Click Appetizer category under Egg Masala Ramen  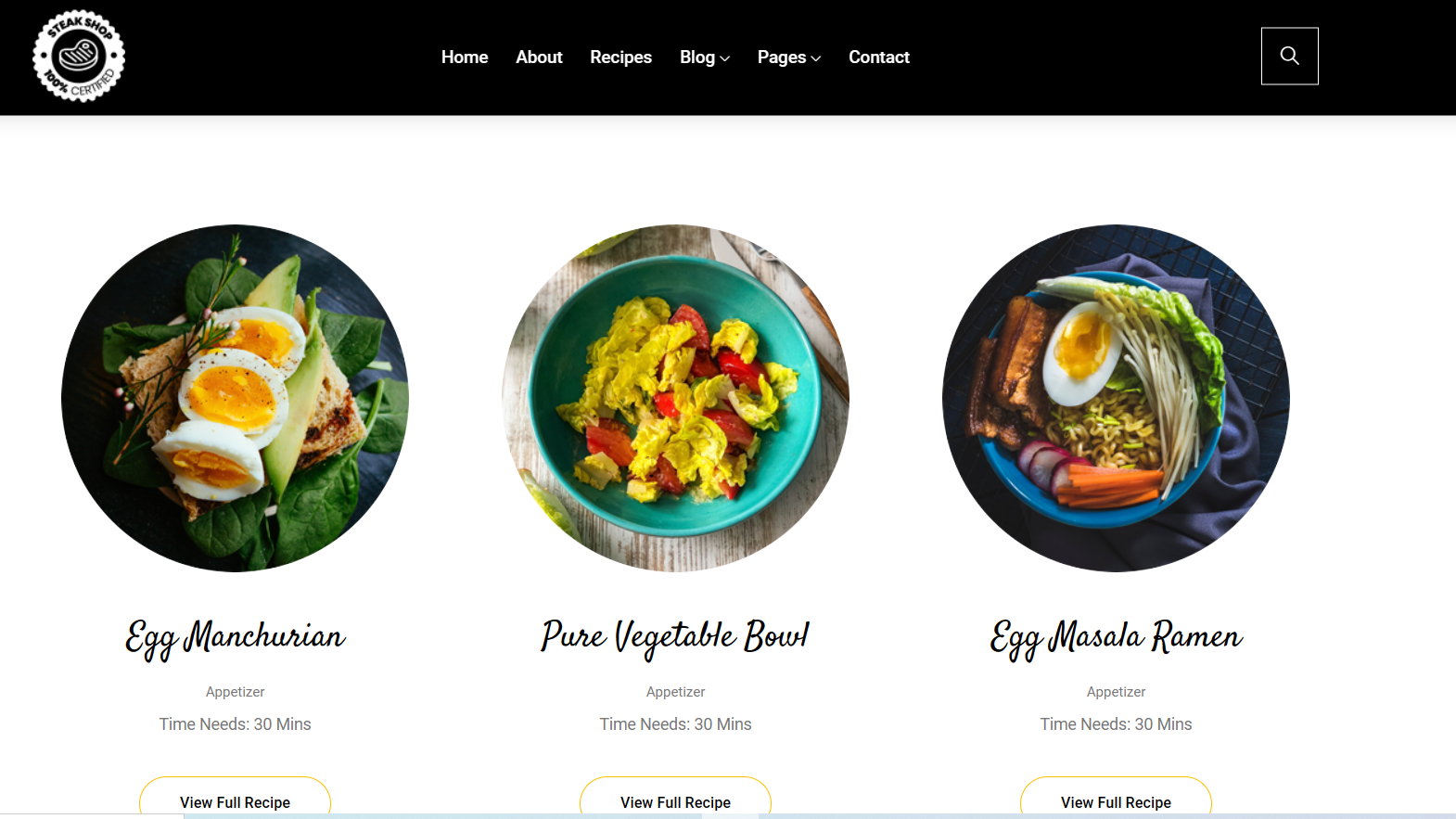click(x=1116, y=692)
